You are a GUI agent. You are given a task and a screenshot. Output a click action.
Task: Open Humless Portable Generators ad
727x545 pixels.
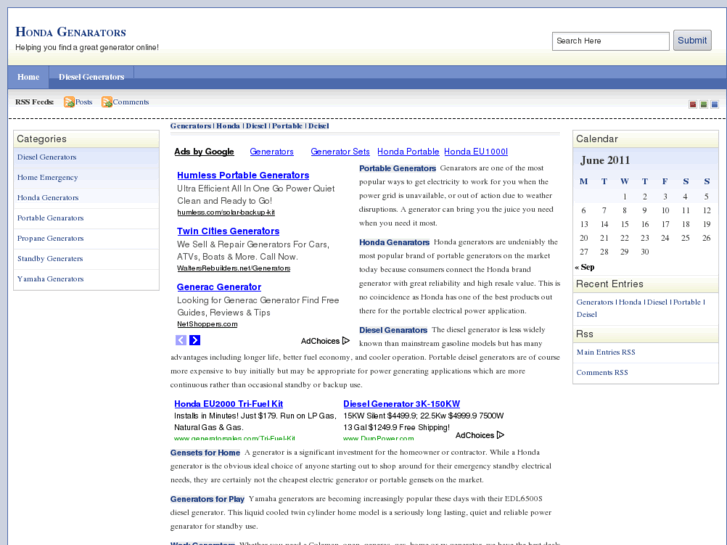[243, 175]
